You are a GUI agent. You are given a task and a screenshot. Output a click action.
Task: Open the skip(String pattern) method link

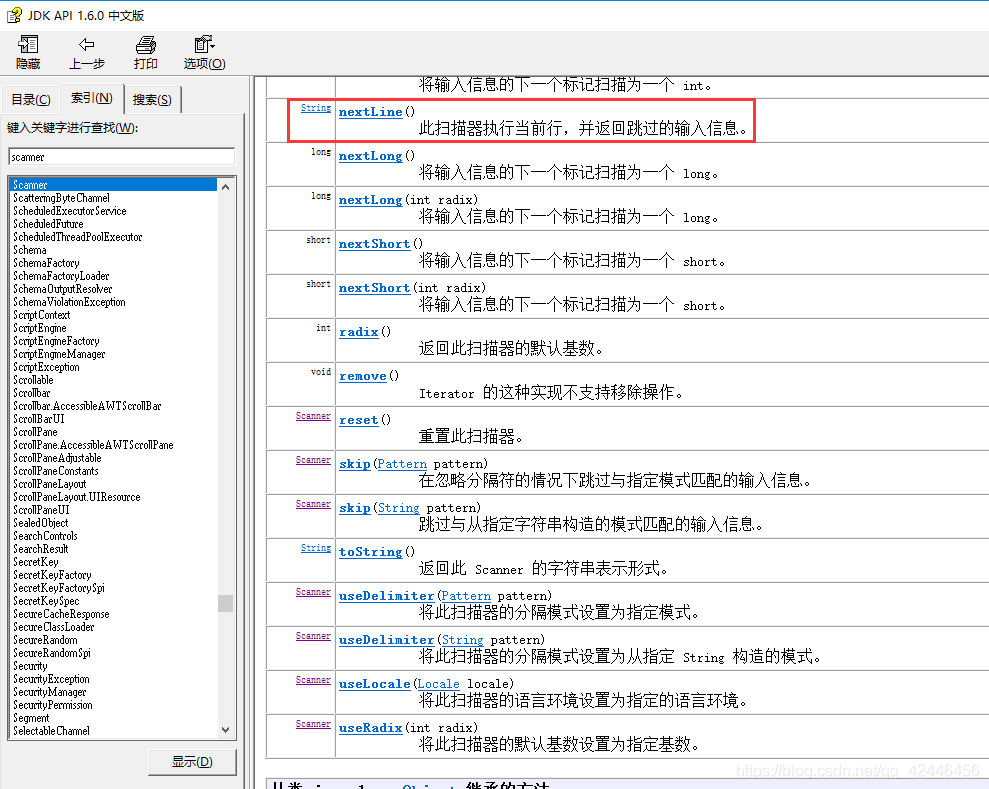tap(354, 508)
